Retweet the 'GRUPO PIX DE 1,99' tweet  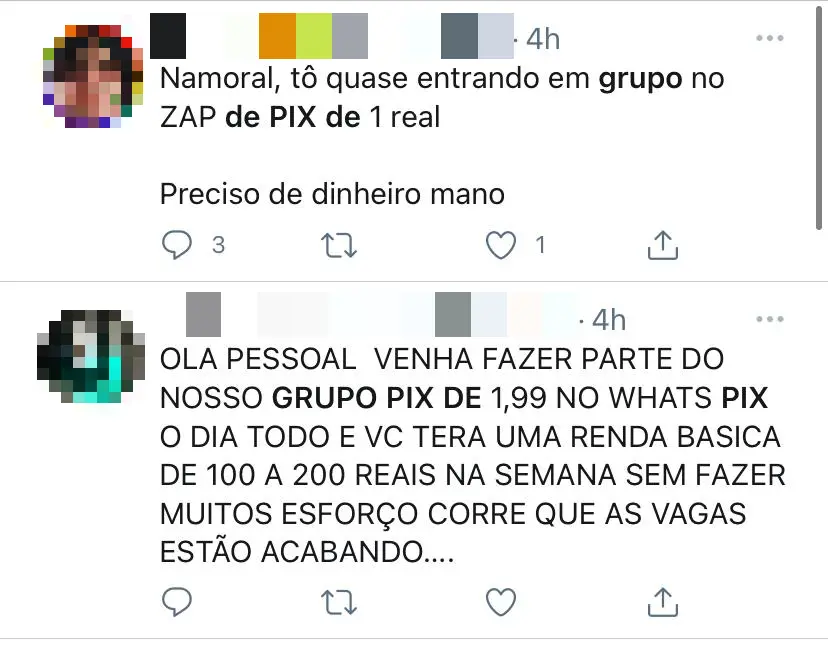point(339,602)
